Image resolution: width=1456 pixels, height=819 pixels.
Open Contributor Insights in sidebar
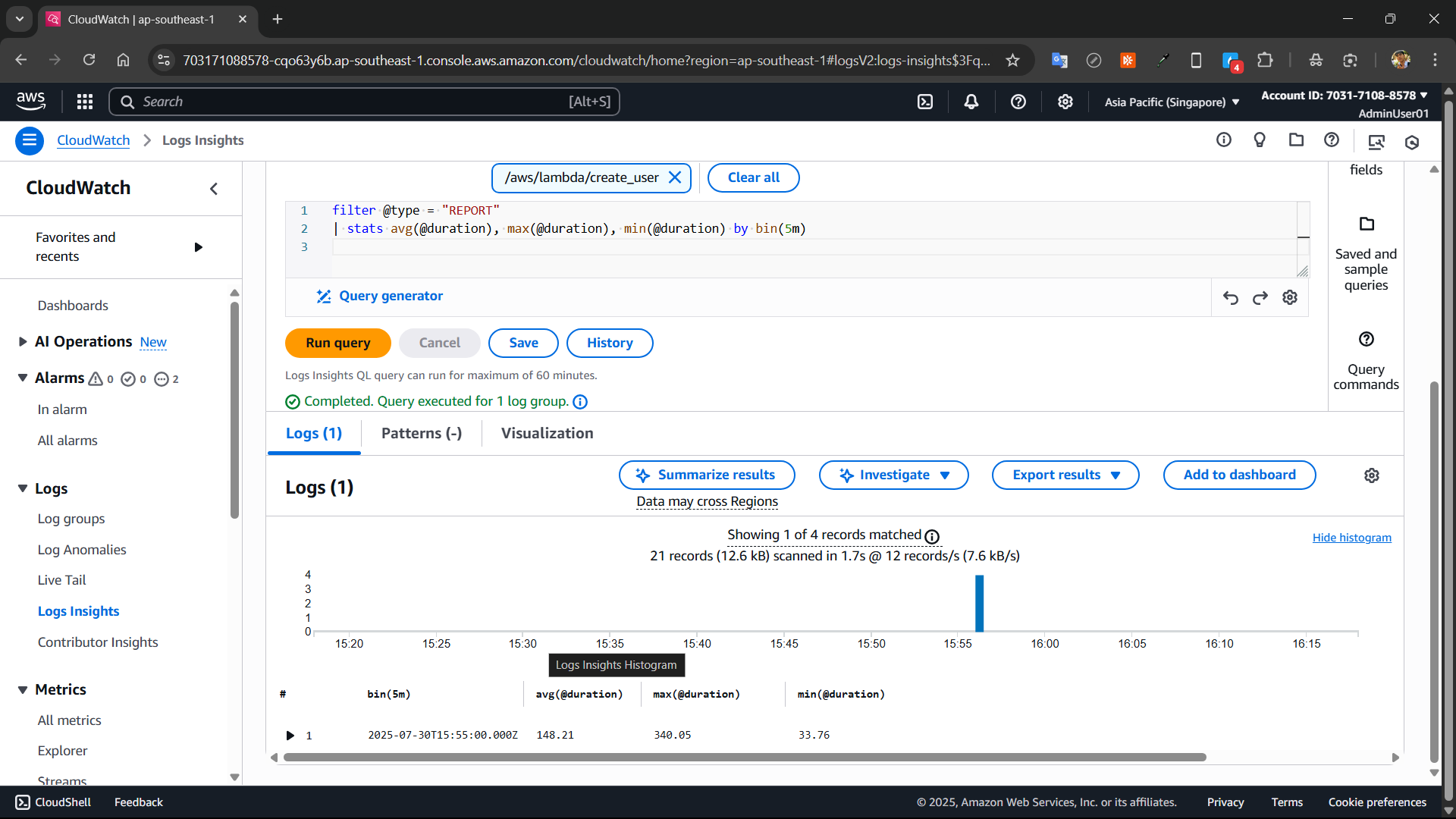click(98, 642)
